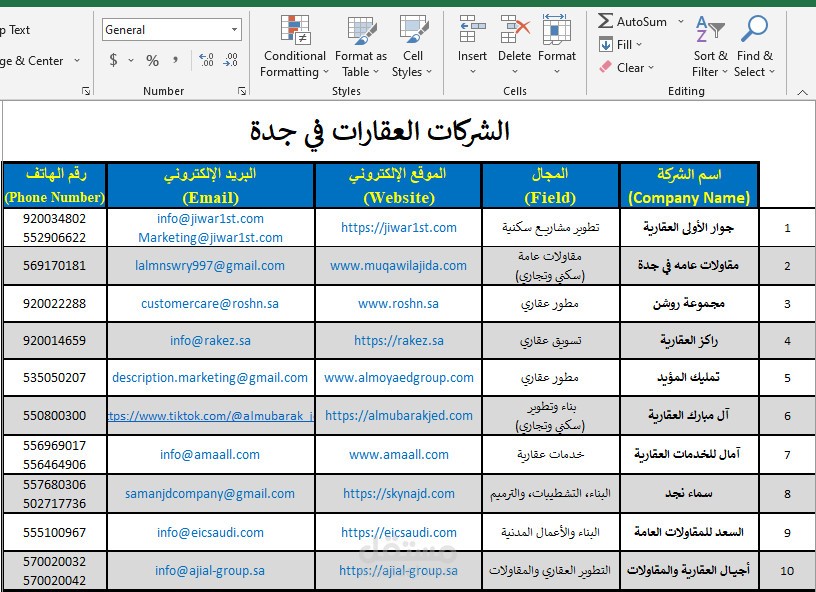Open https://almubarakjed.com link

[x=399, y=415]
